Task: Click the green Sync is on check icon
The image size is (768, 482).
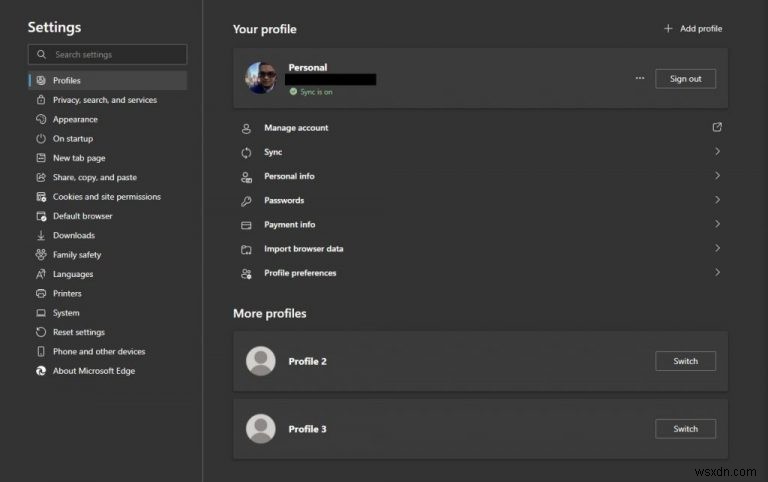Action: [x=293, y=92]
